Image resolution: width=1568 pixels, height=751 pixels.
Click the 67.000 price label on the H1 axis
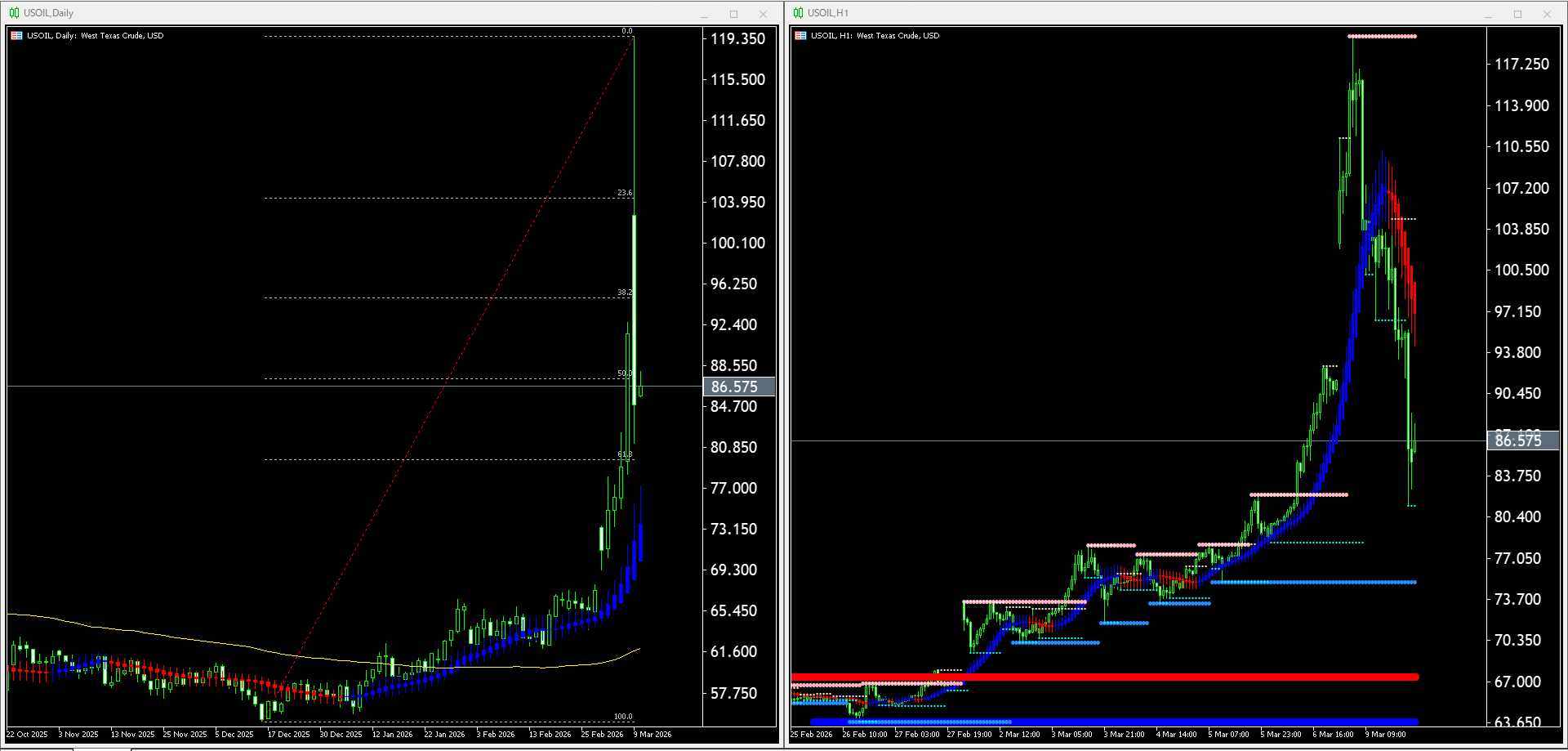coord(1517,682)
